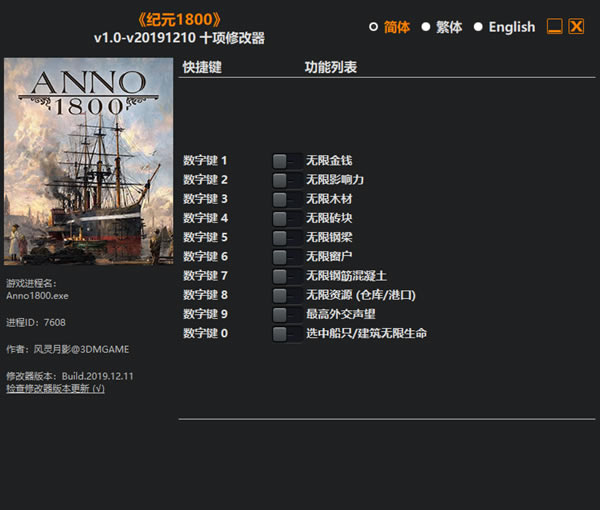The height and width of the screenshot is (510, 600).
Task: Toggle 无限影响力 cheat switch
Action: (x=287, y=180)
